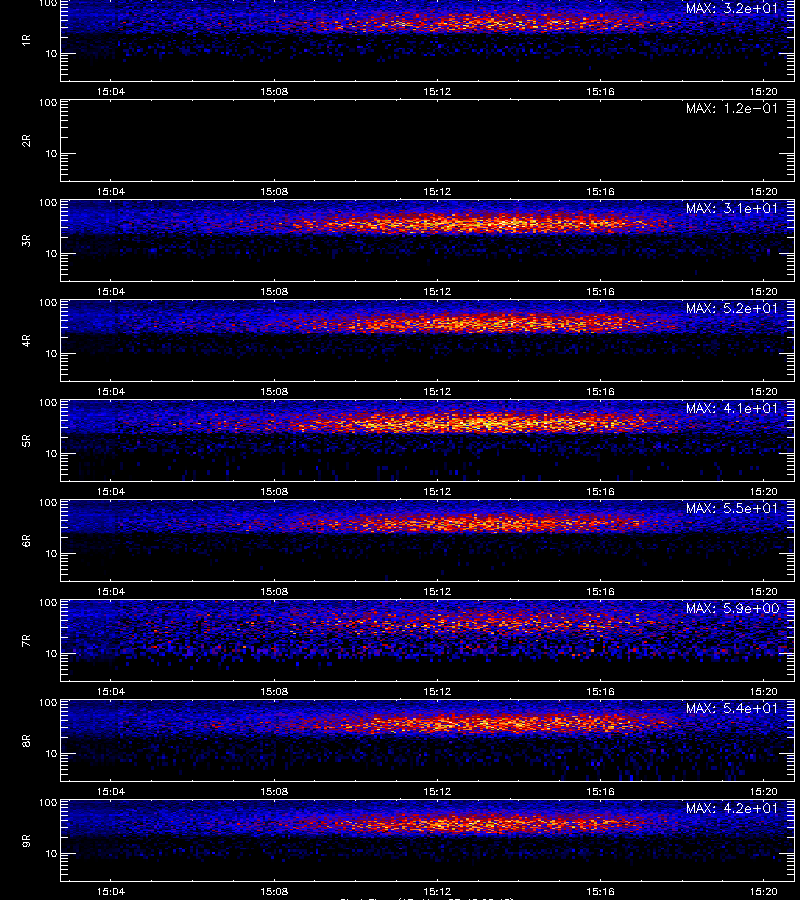
Task: Select the 7R axis title
Action: (x=26, y=641)
